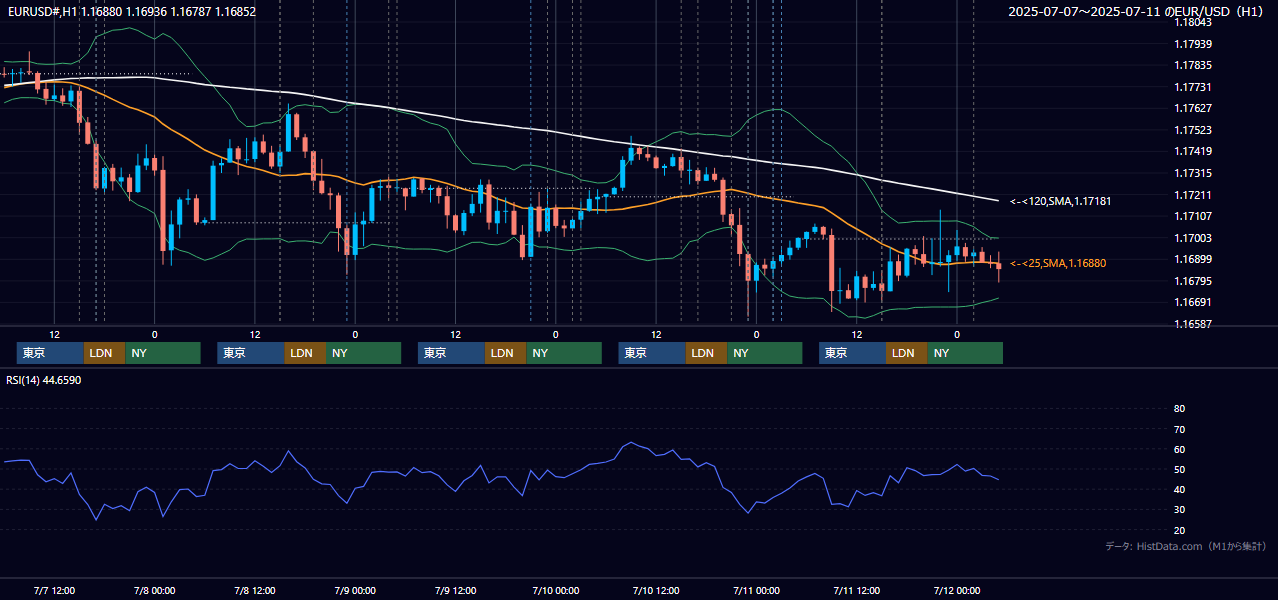Click the LDN session block for July 7
Screen dimensions: 1278x600
[104, 353]
